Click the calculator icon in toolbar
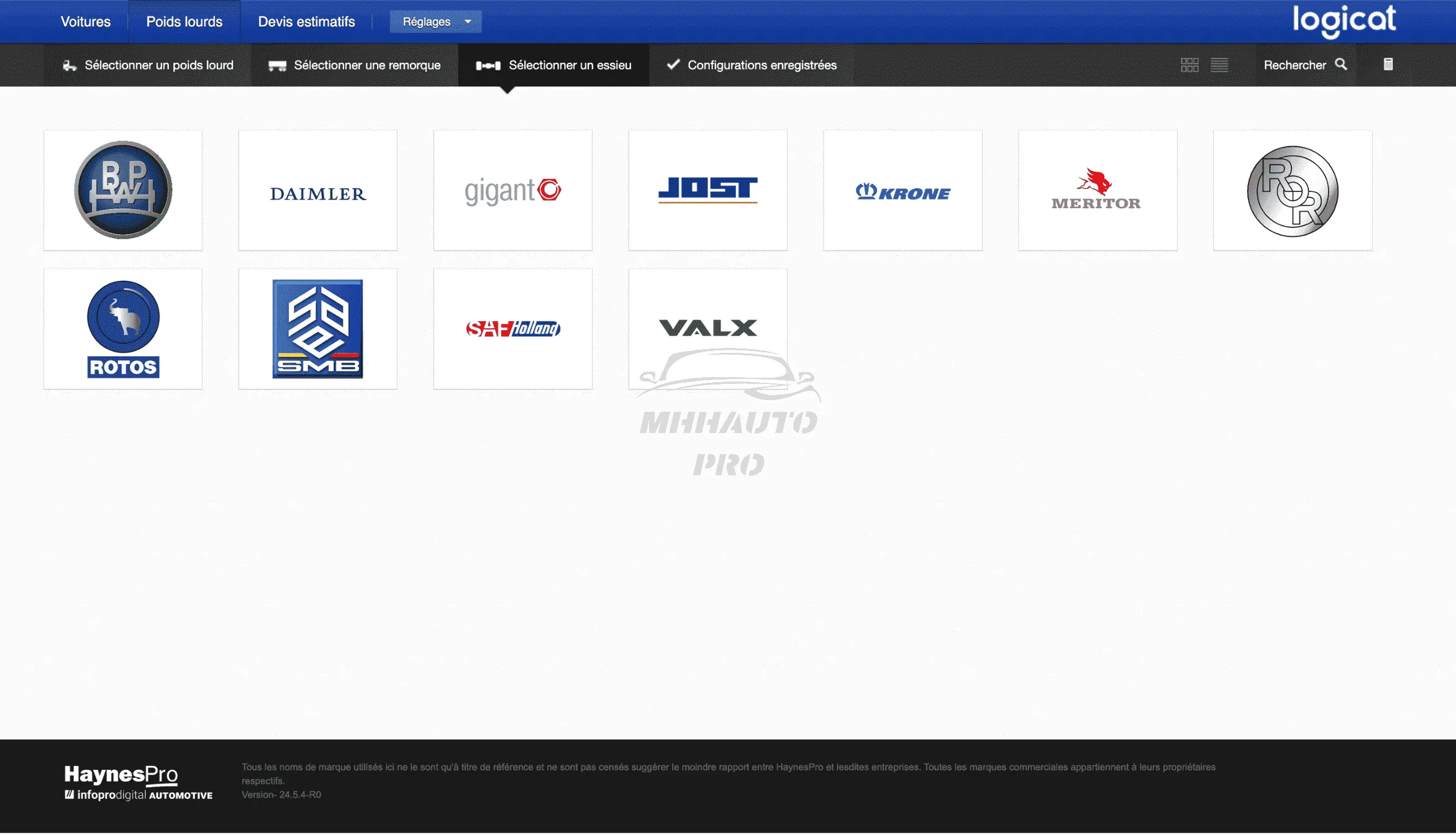This screenshot has width=1456, height=835. 1388,65
